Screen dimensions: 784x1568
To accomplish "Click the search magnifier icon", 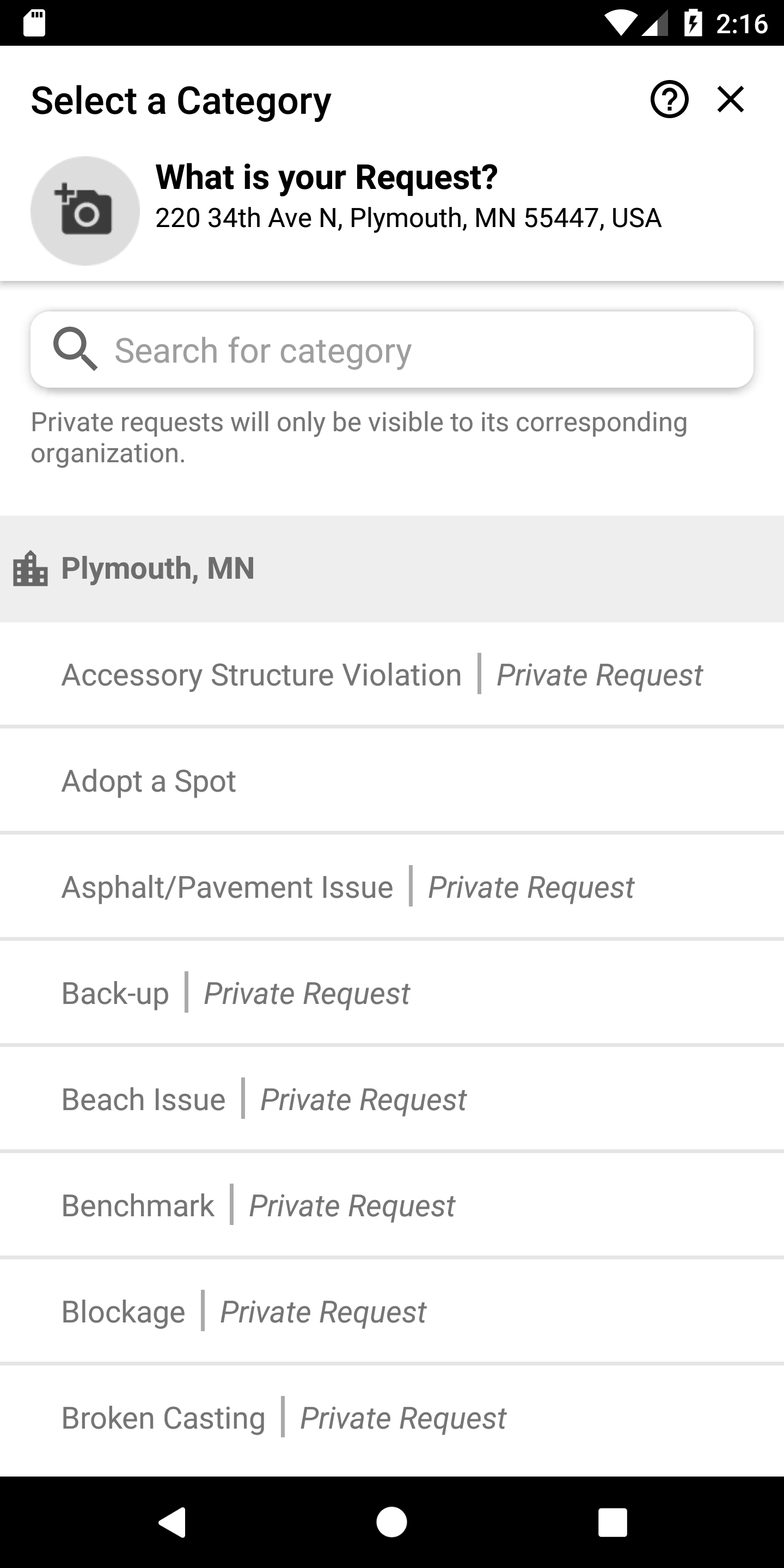I will point(75,349).
